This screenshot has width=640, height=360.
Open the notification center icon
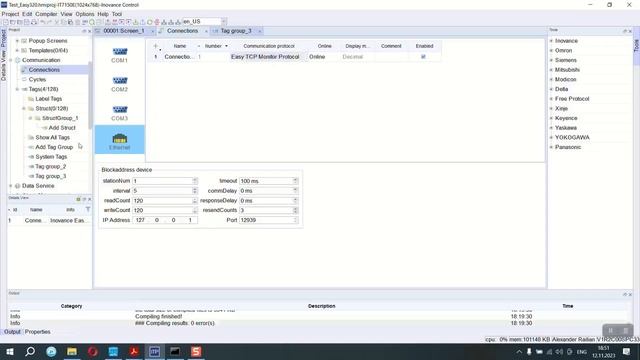pos(627,351)
